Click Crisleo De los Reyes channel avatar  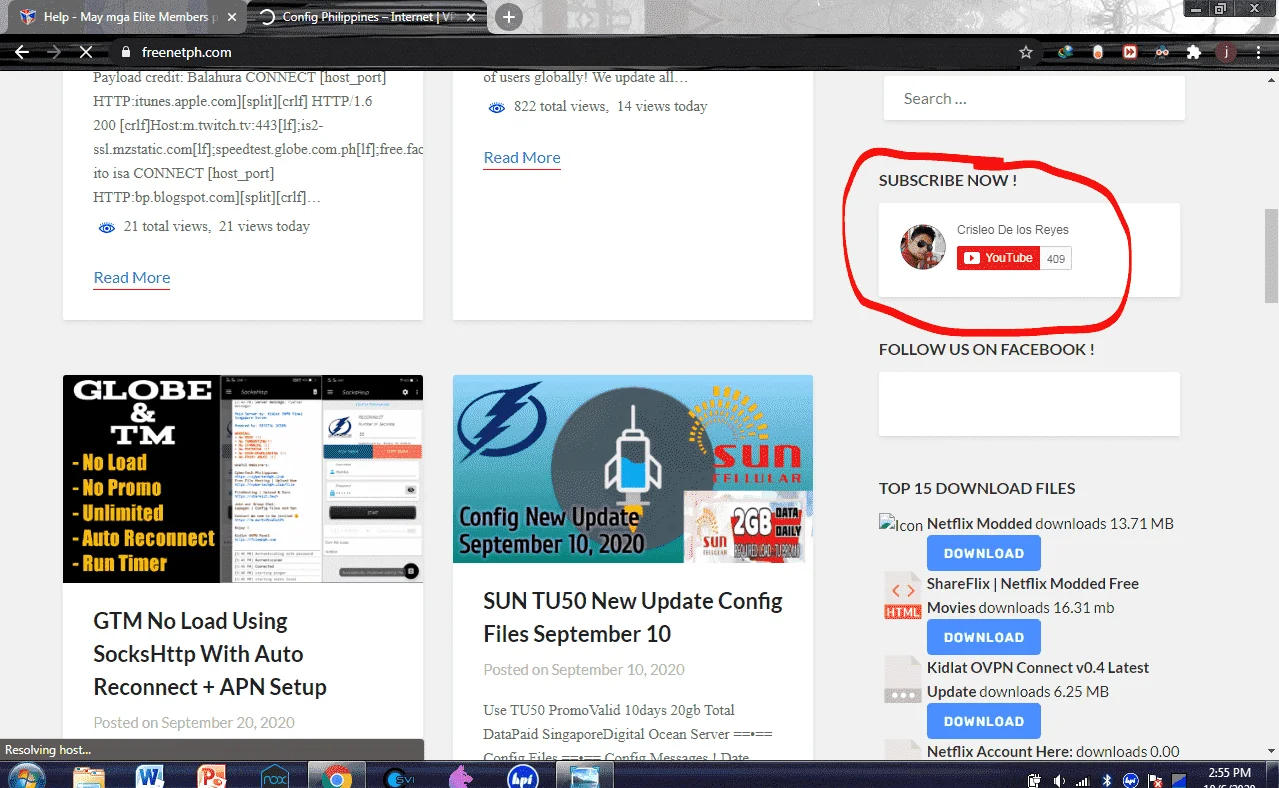(923, 247)
